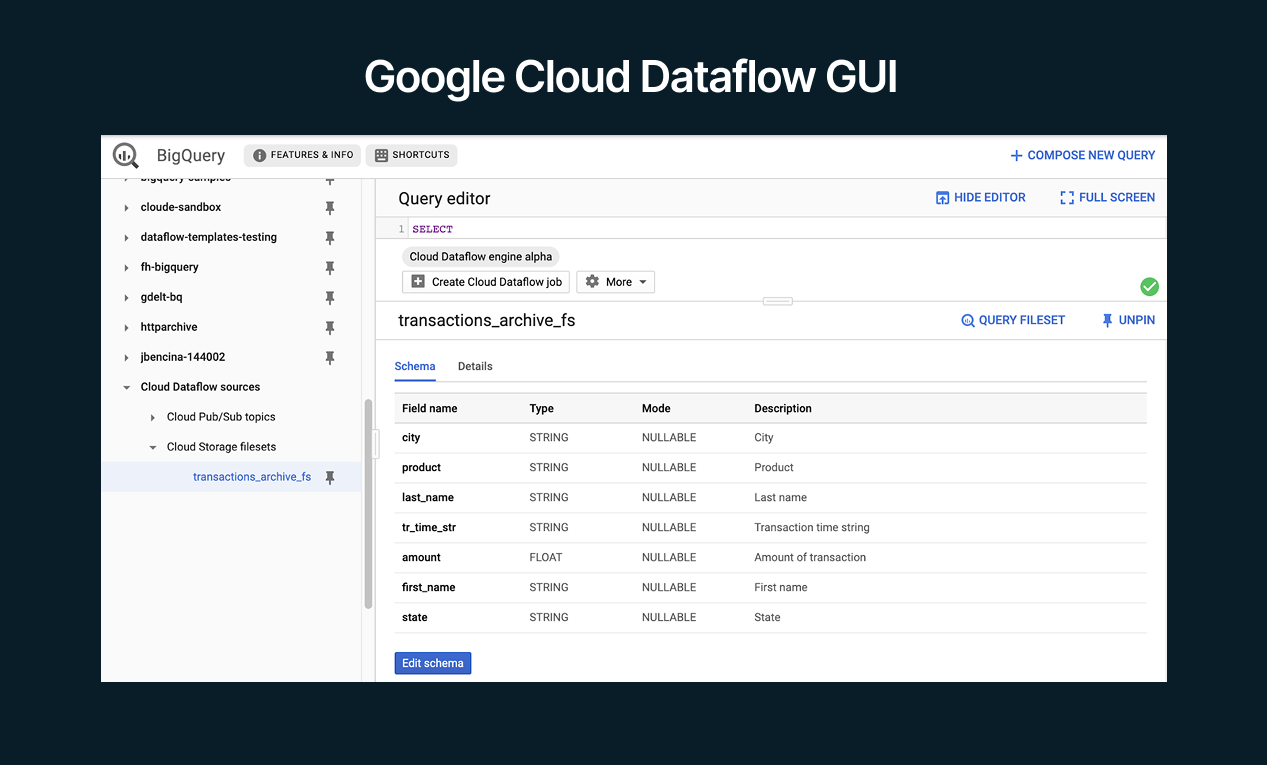Click the 'state' field name
The image size is (1267, 765).
point(414,618)
